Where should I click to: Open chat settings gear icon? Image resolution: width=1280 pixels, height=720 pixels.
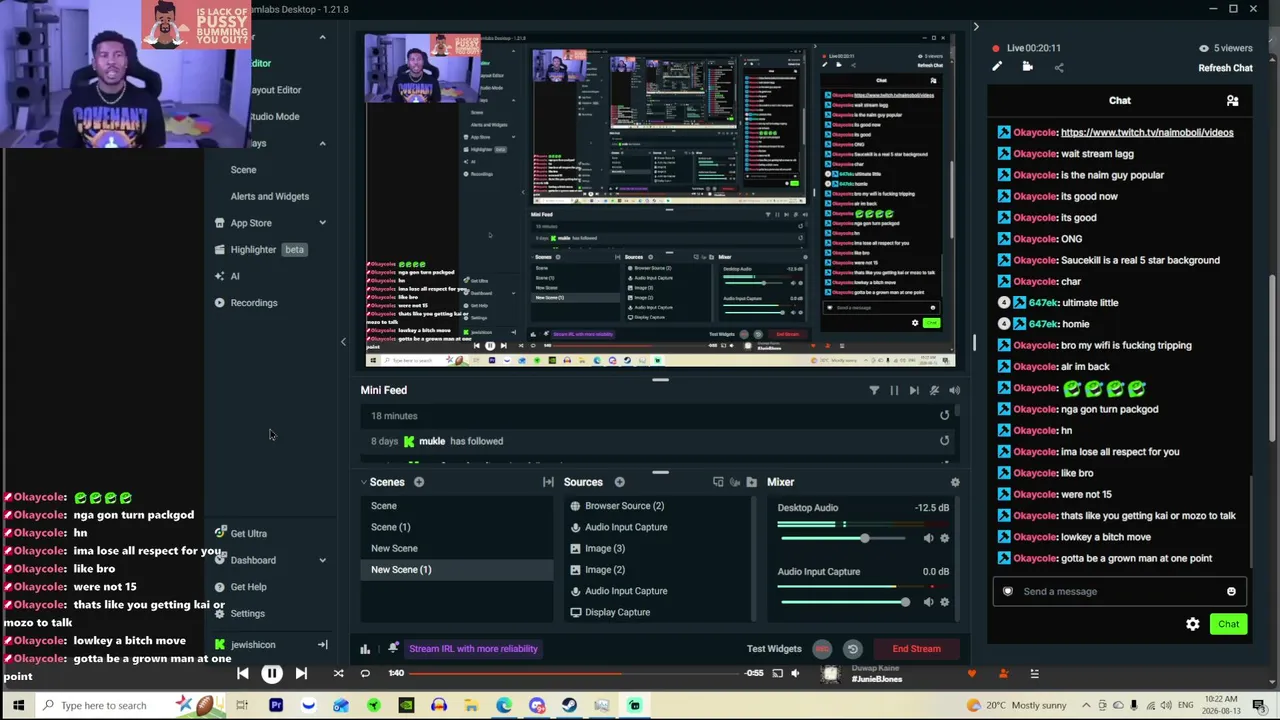(x=1193, y=624)
